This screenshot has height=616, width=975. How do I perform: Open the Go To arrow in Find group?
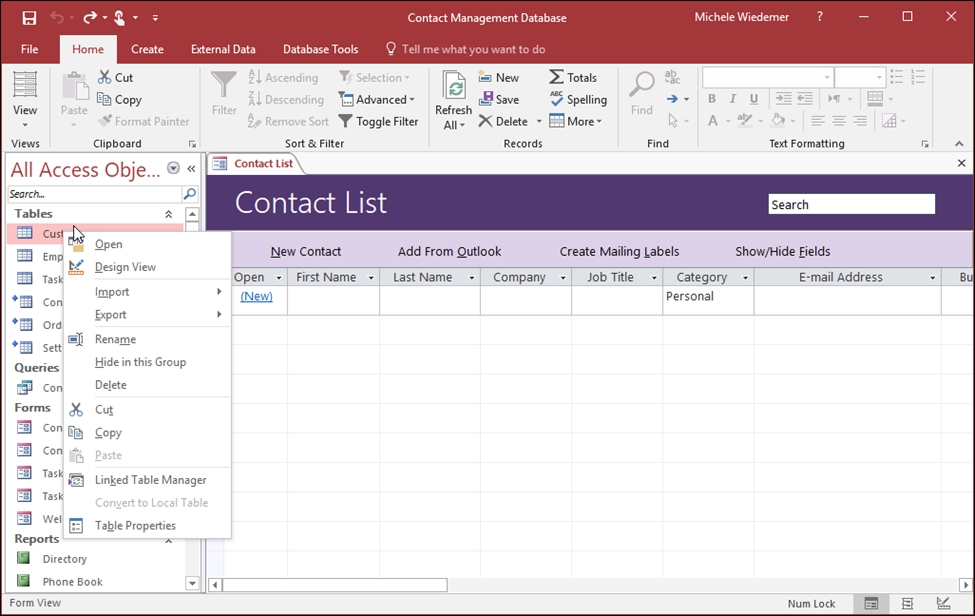pyautogui.click(x=677, y=99)
